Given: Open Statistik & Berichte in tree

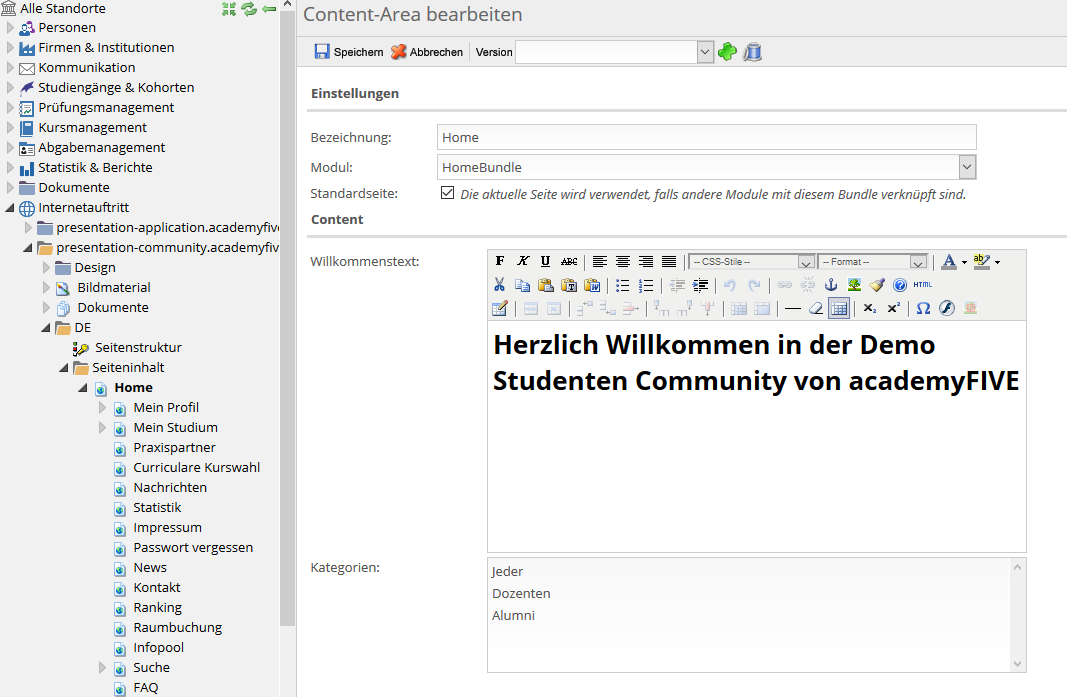Looking at the screenshot, I should click(x=95, y=167).
